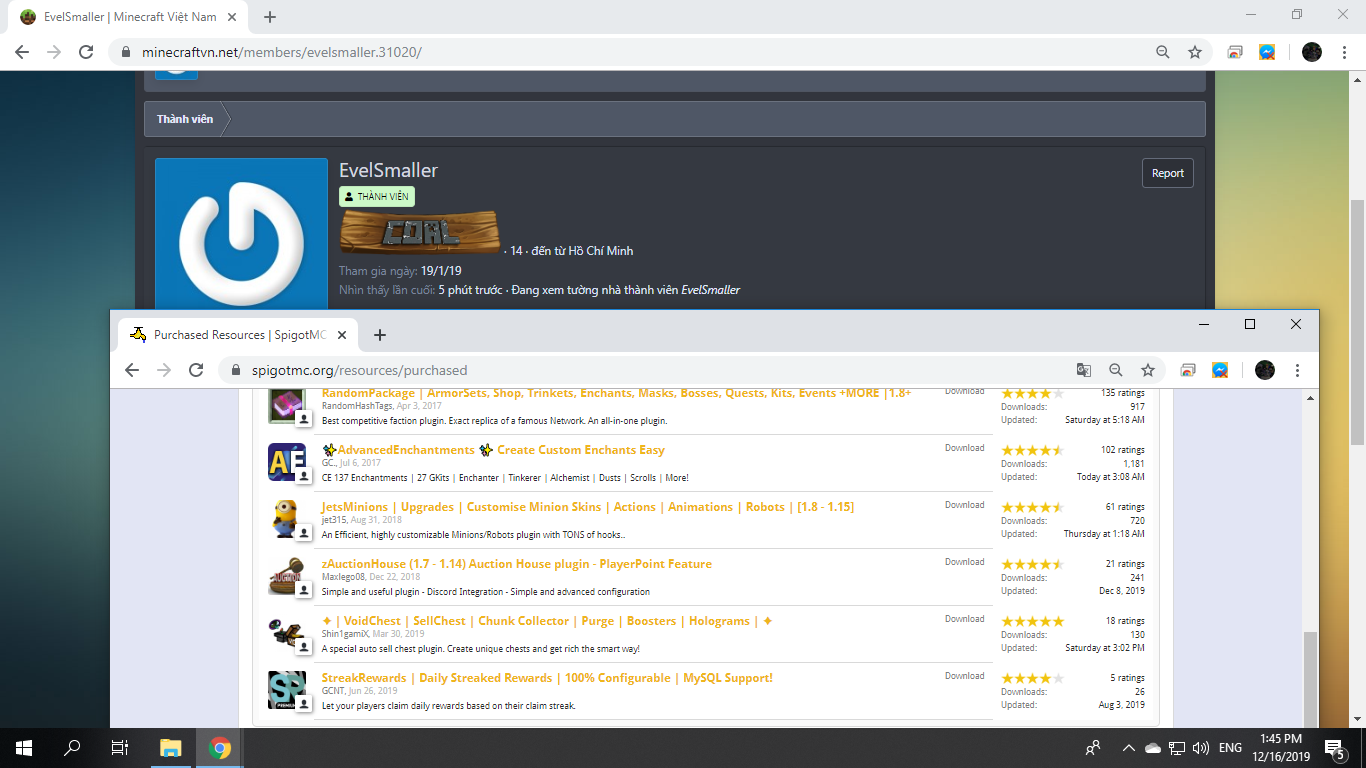The width and height of the screenshot is (1366, 768).
Task: Open the StreakRewards resource title link
Action: [547, 678]
